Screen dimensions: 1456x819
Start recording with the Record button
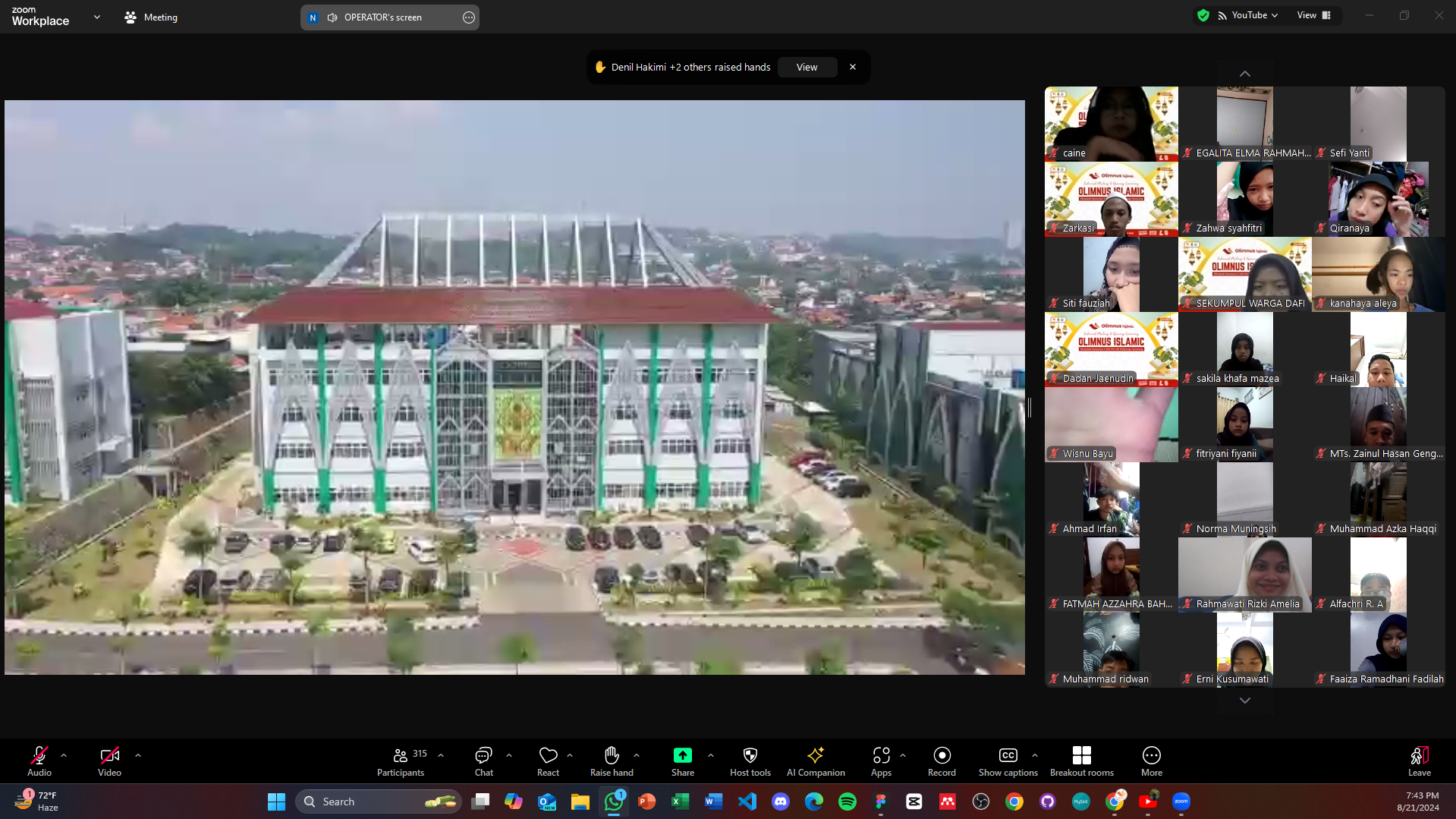(x=942, y=761)
